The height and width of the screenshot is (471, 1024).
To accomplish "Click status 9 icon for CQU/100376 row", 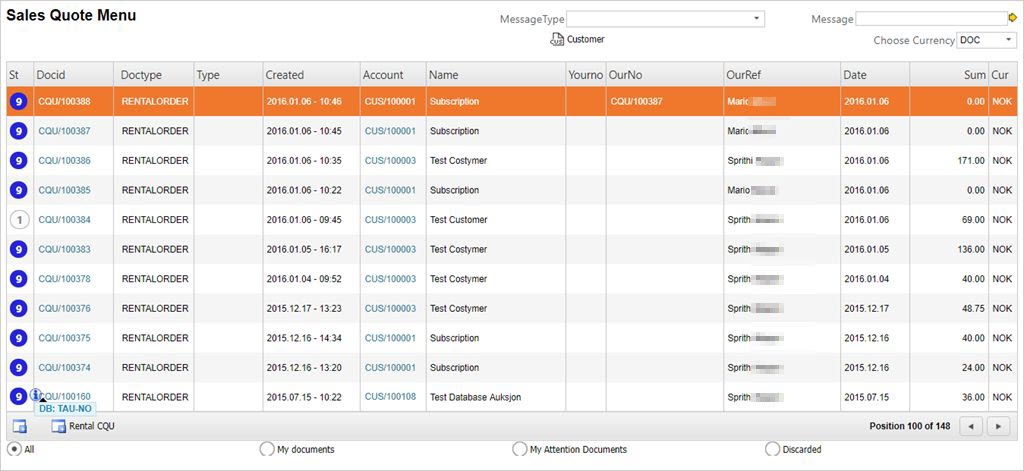I will click(18, 309).
